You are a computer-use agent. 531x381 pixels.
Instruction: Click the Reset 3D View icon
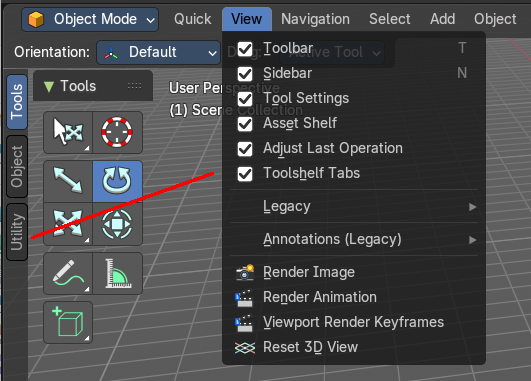[x=245, y=347]
